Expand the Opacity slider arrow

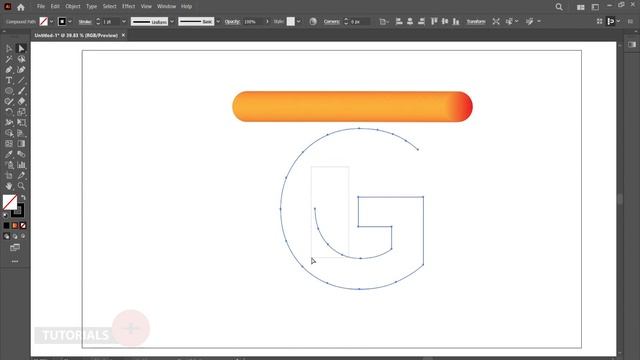pos(267,22)
